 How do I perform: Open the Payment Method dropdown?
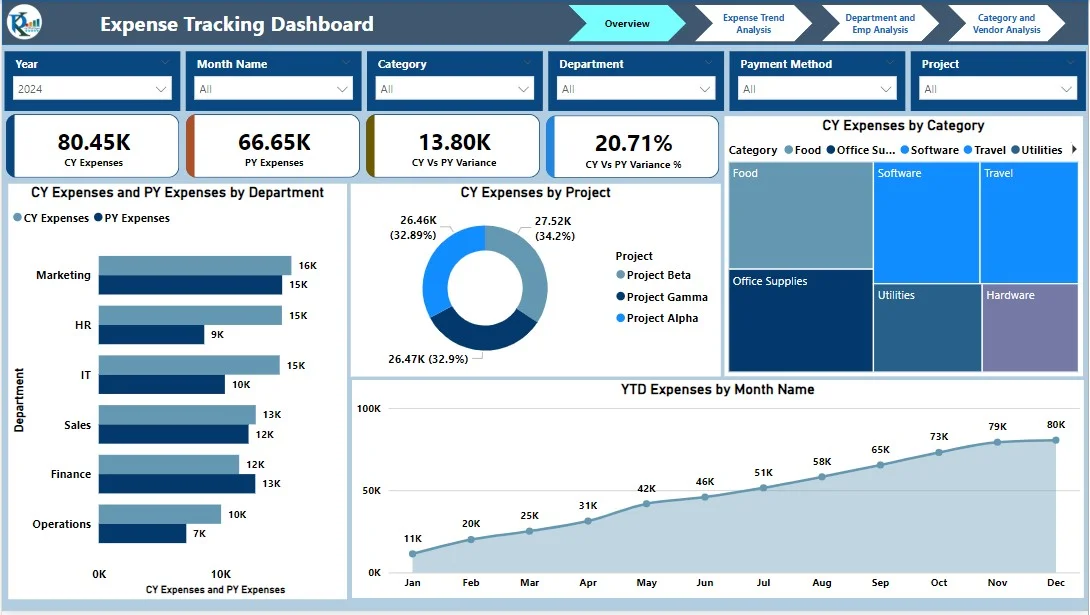point(817,89)
